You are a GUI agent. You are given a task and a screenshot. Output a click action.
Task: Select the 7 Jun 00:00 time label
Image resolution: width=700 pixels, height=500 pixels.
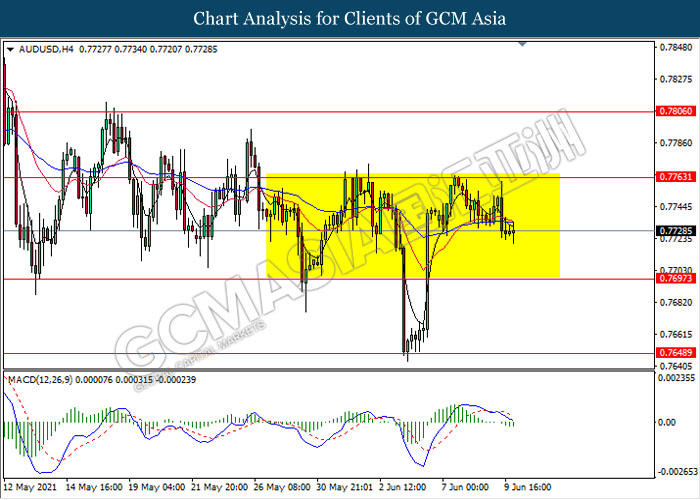click(x=464, y=487)
